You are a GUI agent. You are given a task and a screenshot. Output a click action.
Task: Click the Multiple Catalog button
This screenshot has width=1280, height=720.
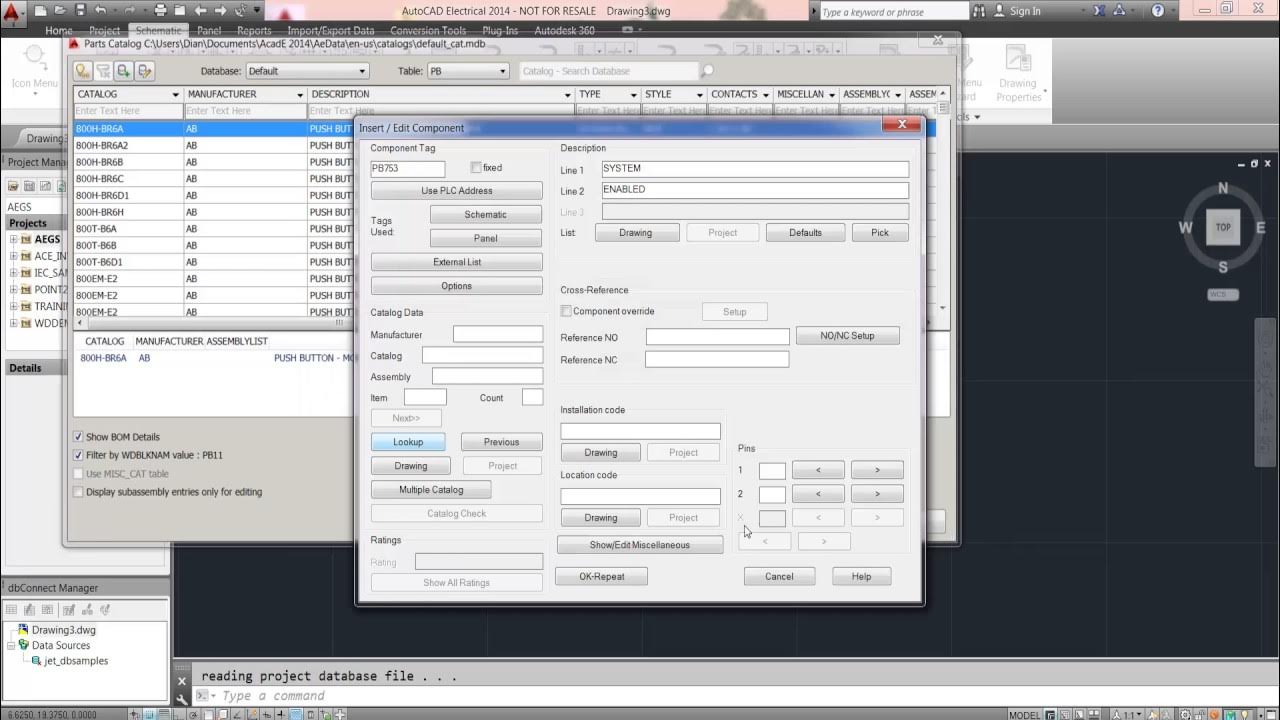431,490
